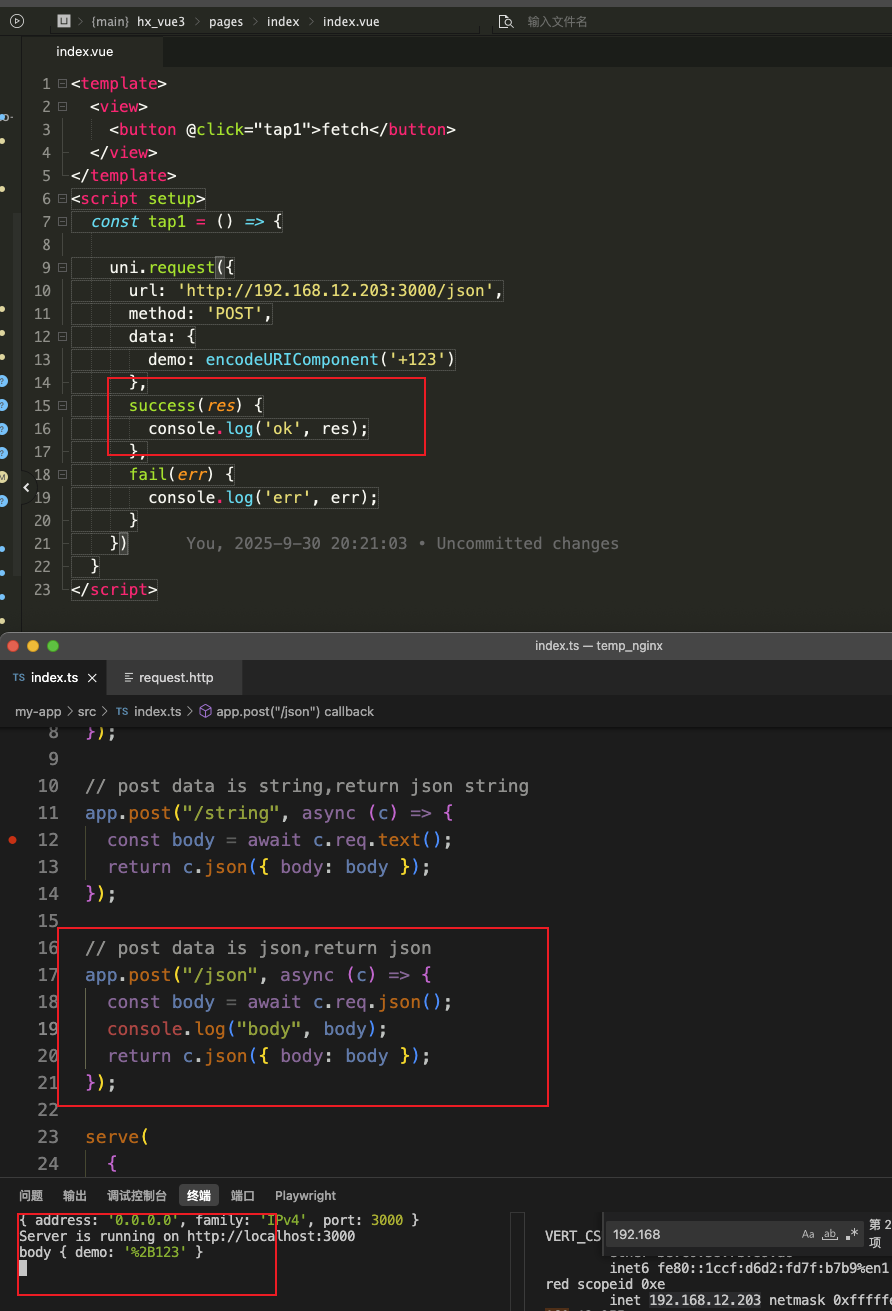Click the project icon before {main} breadcrumb
This screenshot has height=1311, width=892.
[64, 21]
